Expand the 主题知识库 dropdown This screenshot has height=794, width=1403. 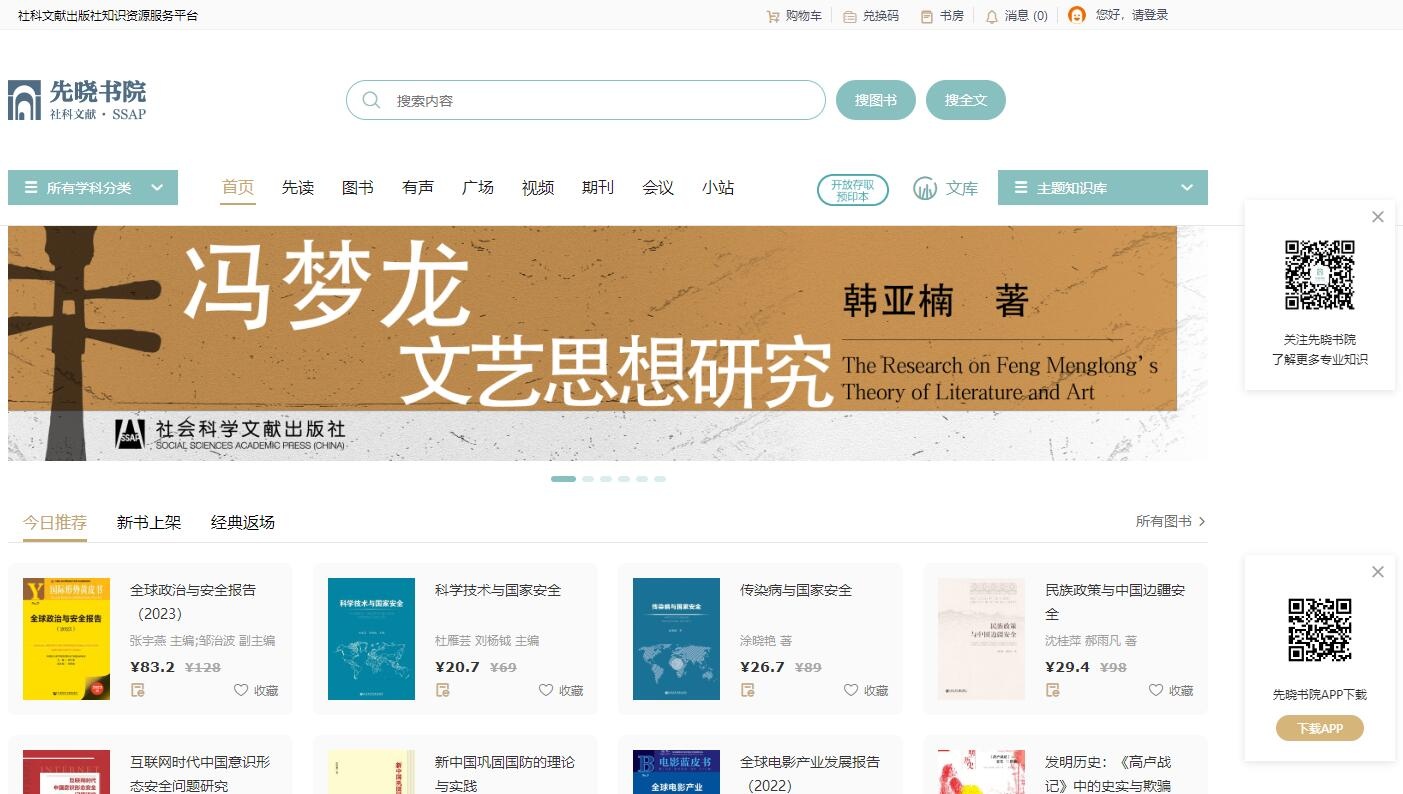click(1103, 188)
